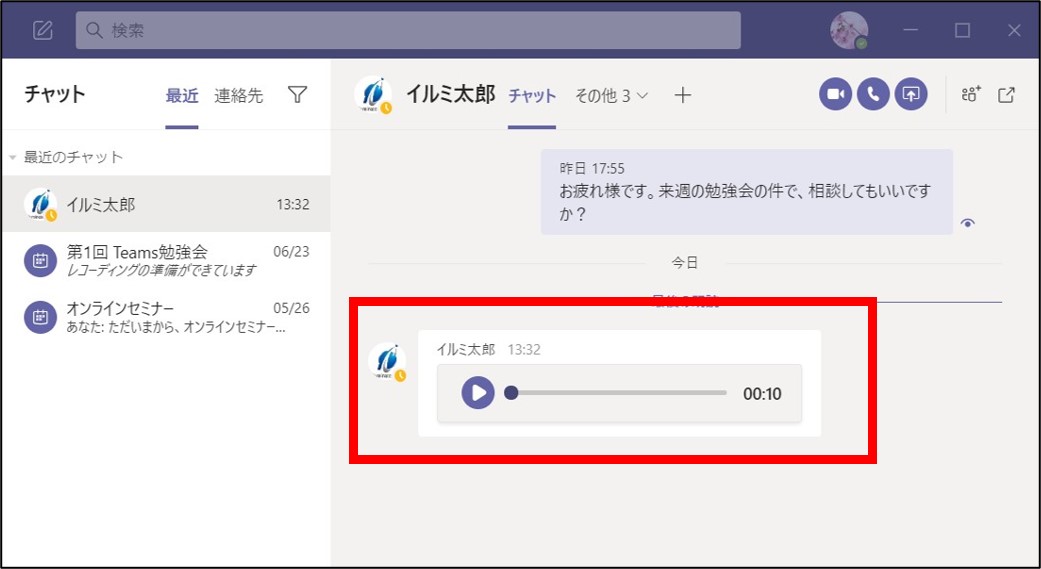Open the screen sharing button
This screenshot has height=569, width=1041.
point(910,94)
